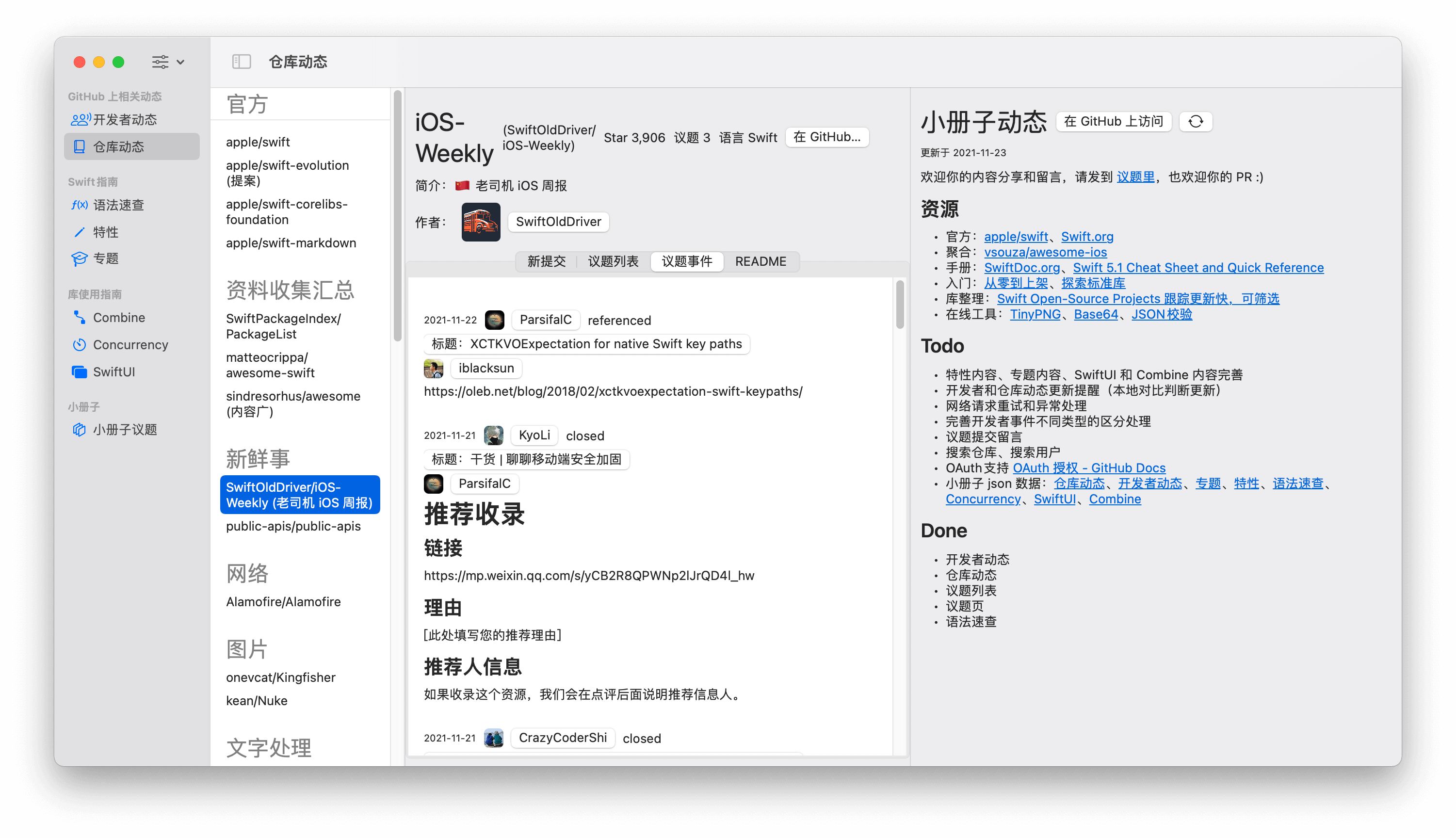Switch to the 新提交 tab

(x=546, y=261)
